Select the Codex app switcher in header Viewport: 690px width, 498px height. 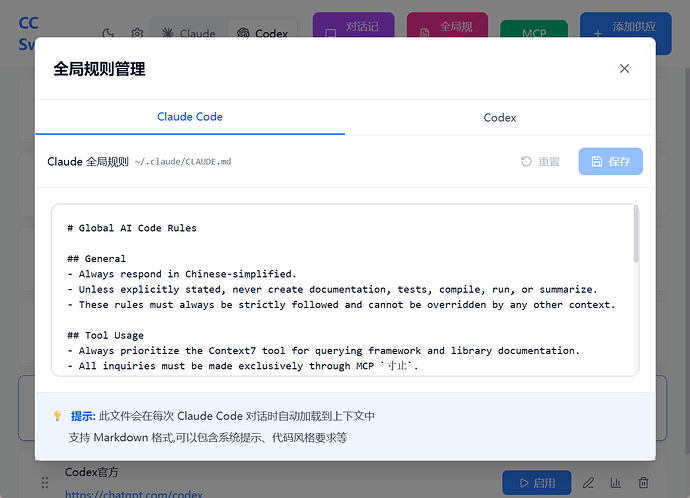263,31
